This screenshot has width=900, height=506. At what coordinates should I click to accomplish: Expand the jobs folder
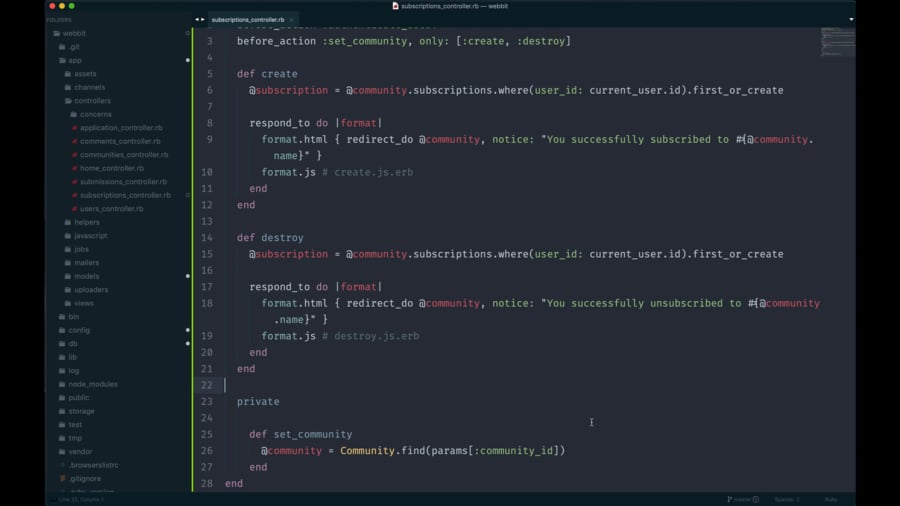(68, 249)
